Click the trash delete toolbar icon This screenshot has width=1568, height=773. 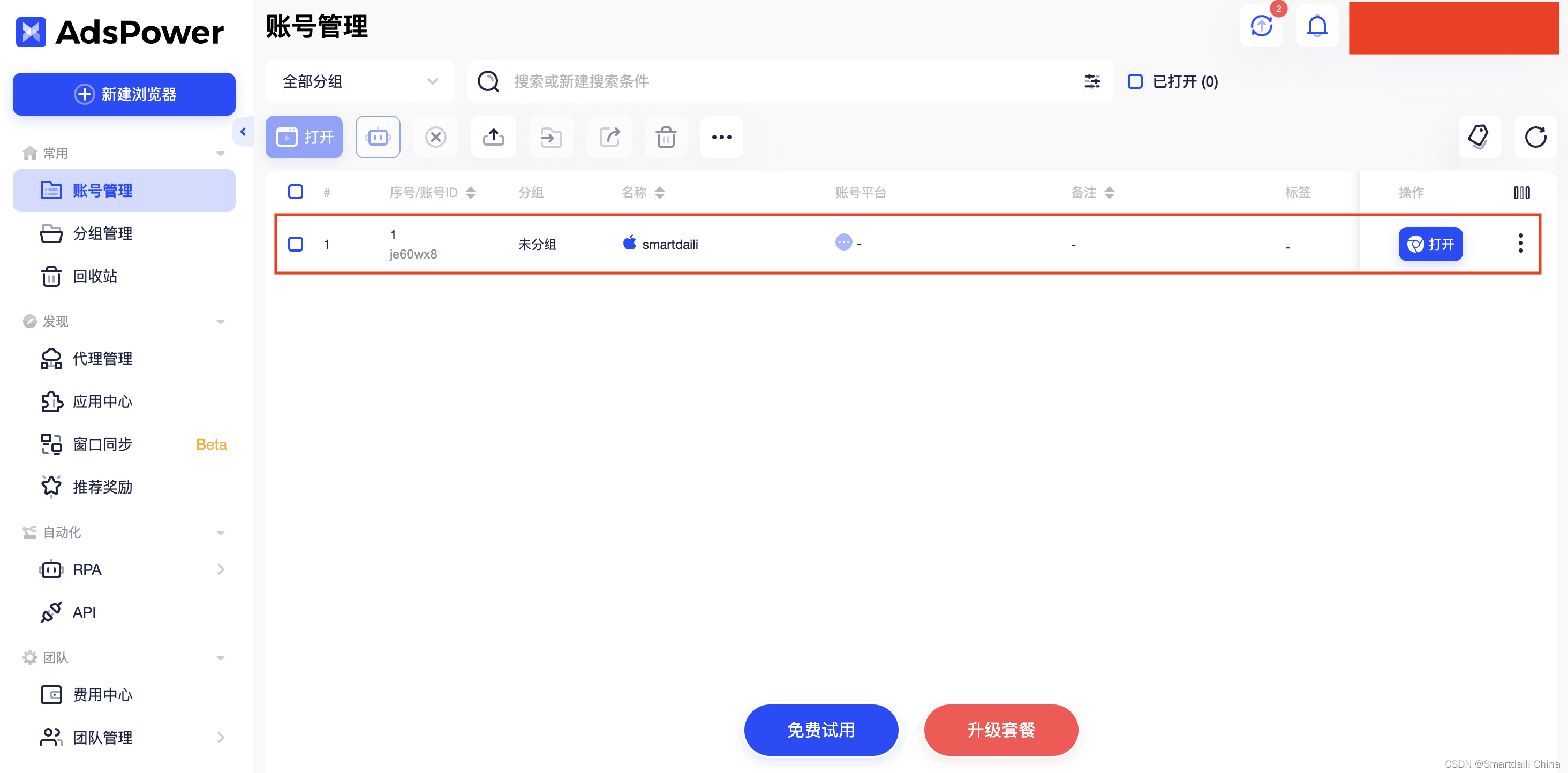pyautogui.click(x=665, y=137)
